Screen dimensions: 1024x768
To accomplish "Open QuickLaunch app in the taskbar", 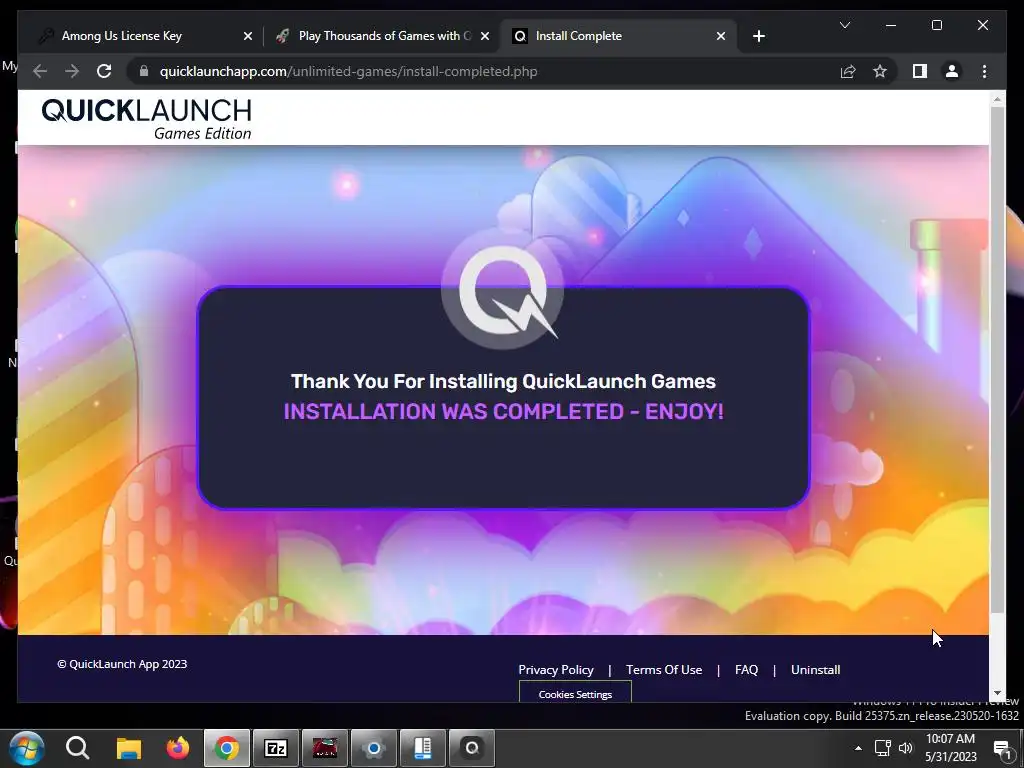I will (472, 748).
